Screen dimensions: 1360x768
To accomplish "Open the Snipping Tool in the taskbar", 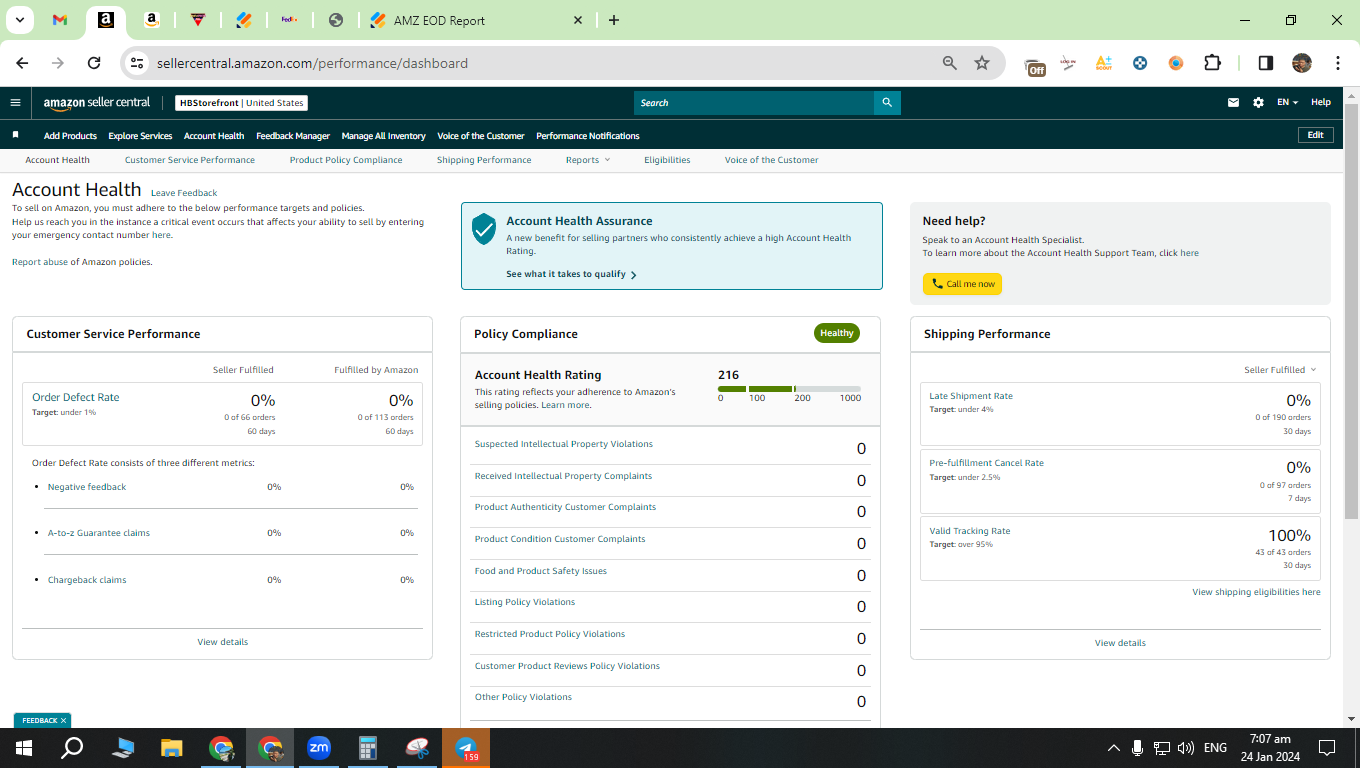I will (417, 747).
